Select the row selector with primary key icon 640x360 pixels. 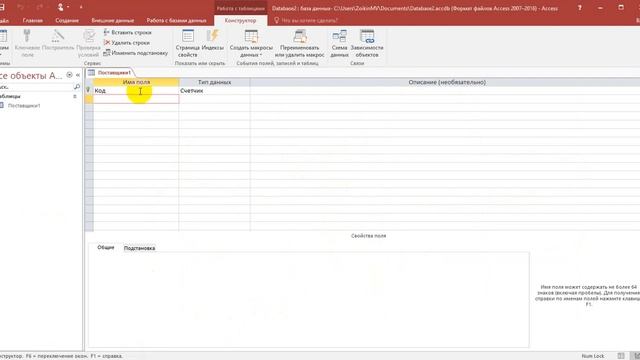(89, 91)
